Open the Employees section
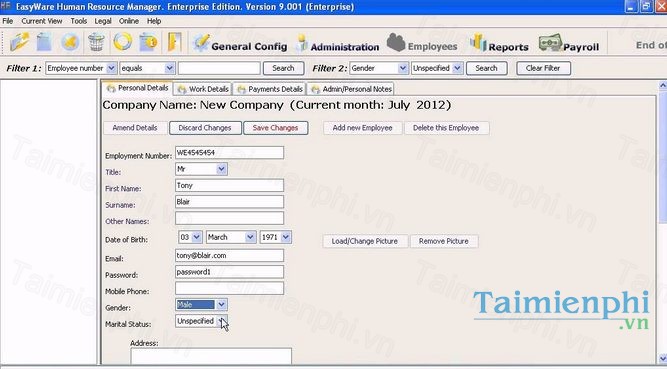This screenshot has height=369, width=667. [x=422, y=44]
